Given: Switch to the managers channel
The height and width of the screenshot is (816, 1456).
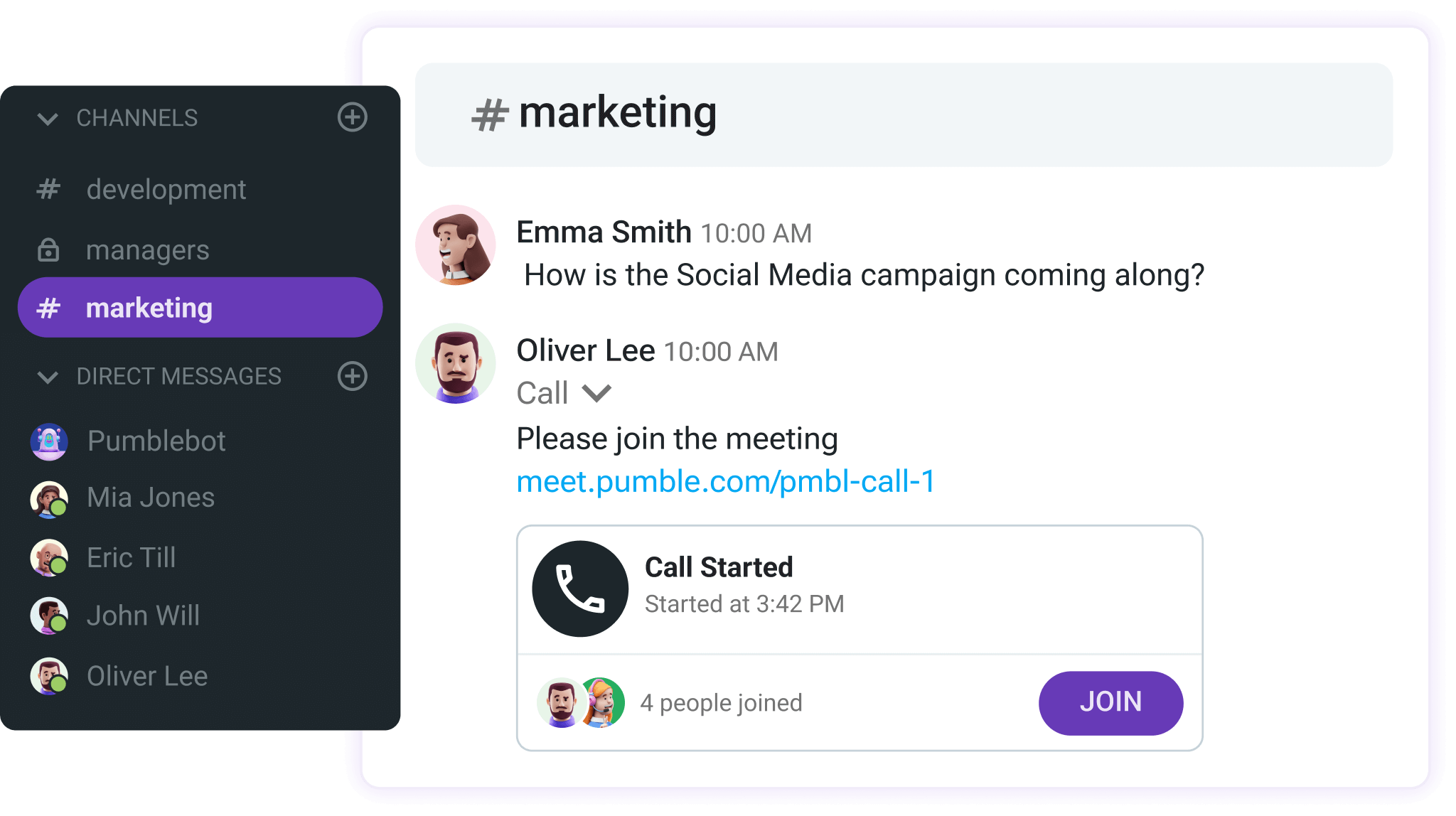Looking at the screenshot, I should [x=147, y=249].
